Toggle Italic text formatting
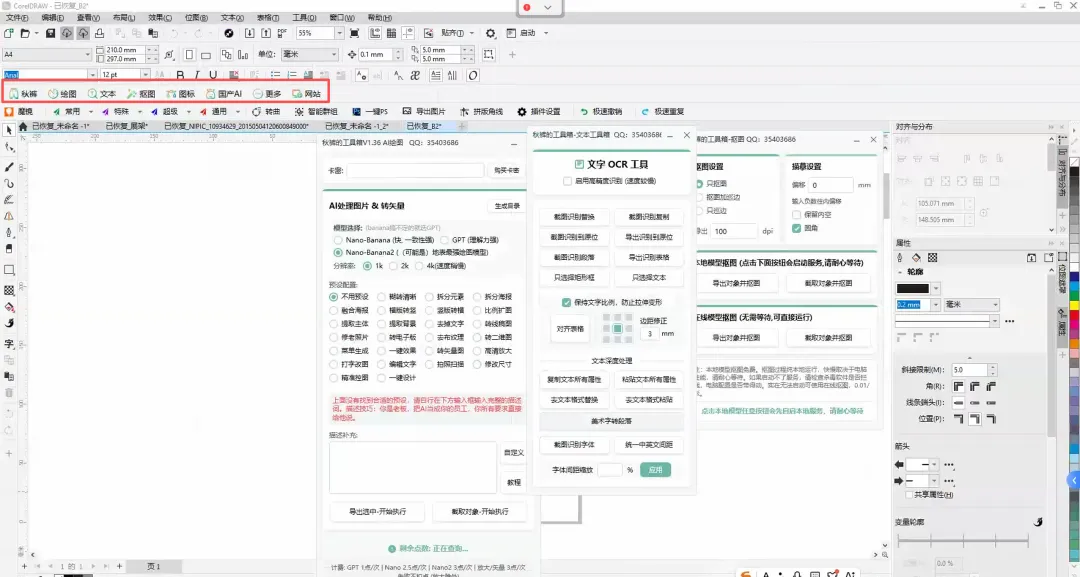Viewport: 1080px width, 577px height. (x=196, y=75)
